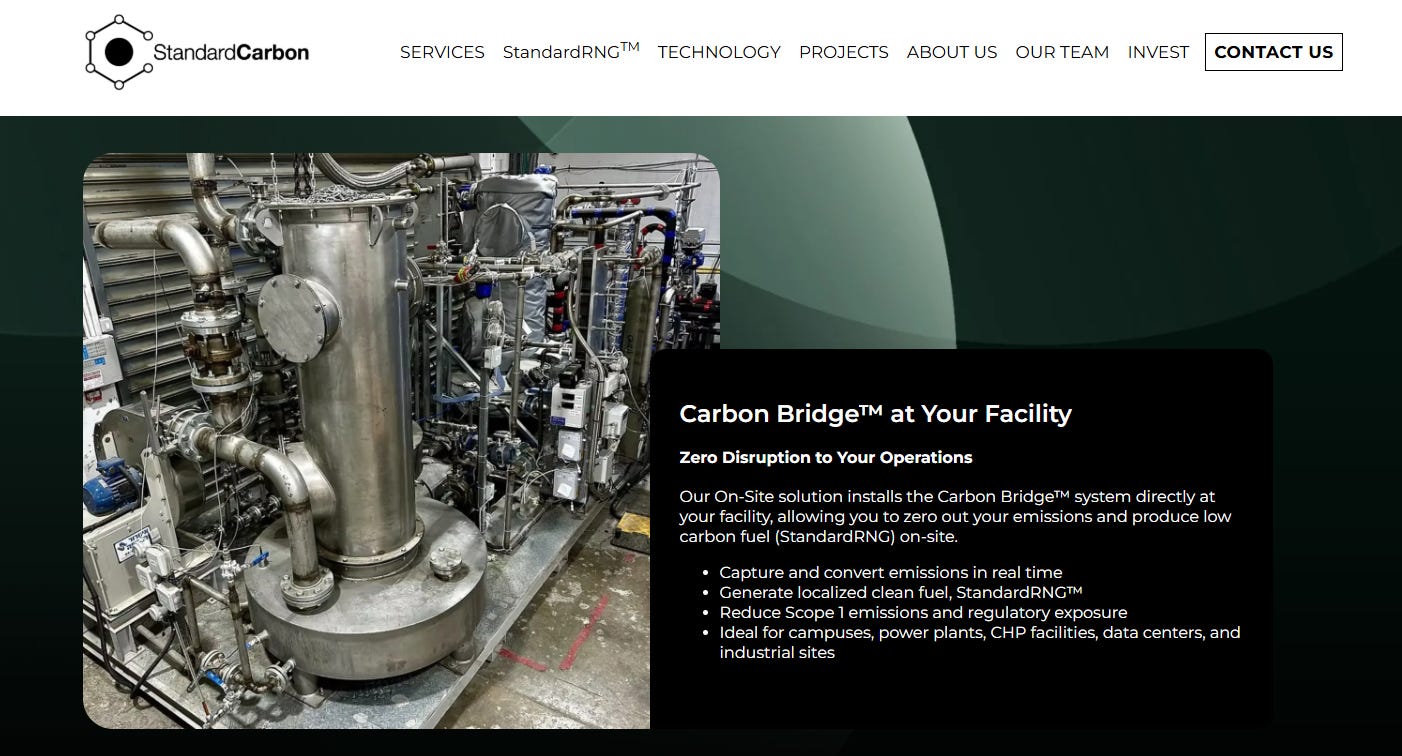The image size is (1402, 756).
Task: Go to the TECHNOLOGY page
Action: click(x=719, y=52)
